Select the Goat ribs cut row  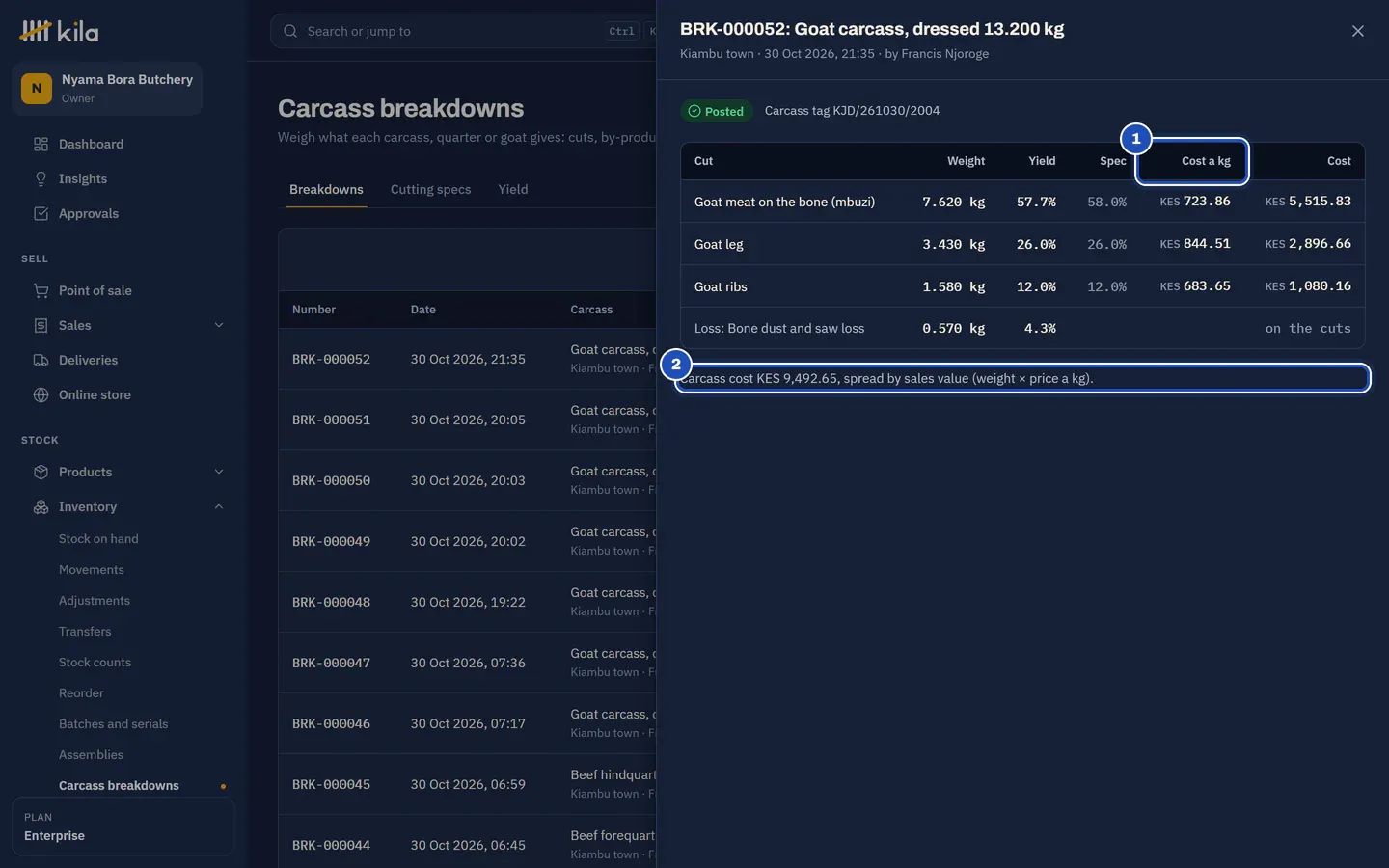(x=1022, y=286)
